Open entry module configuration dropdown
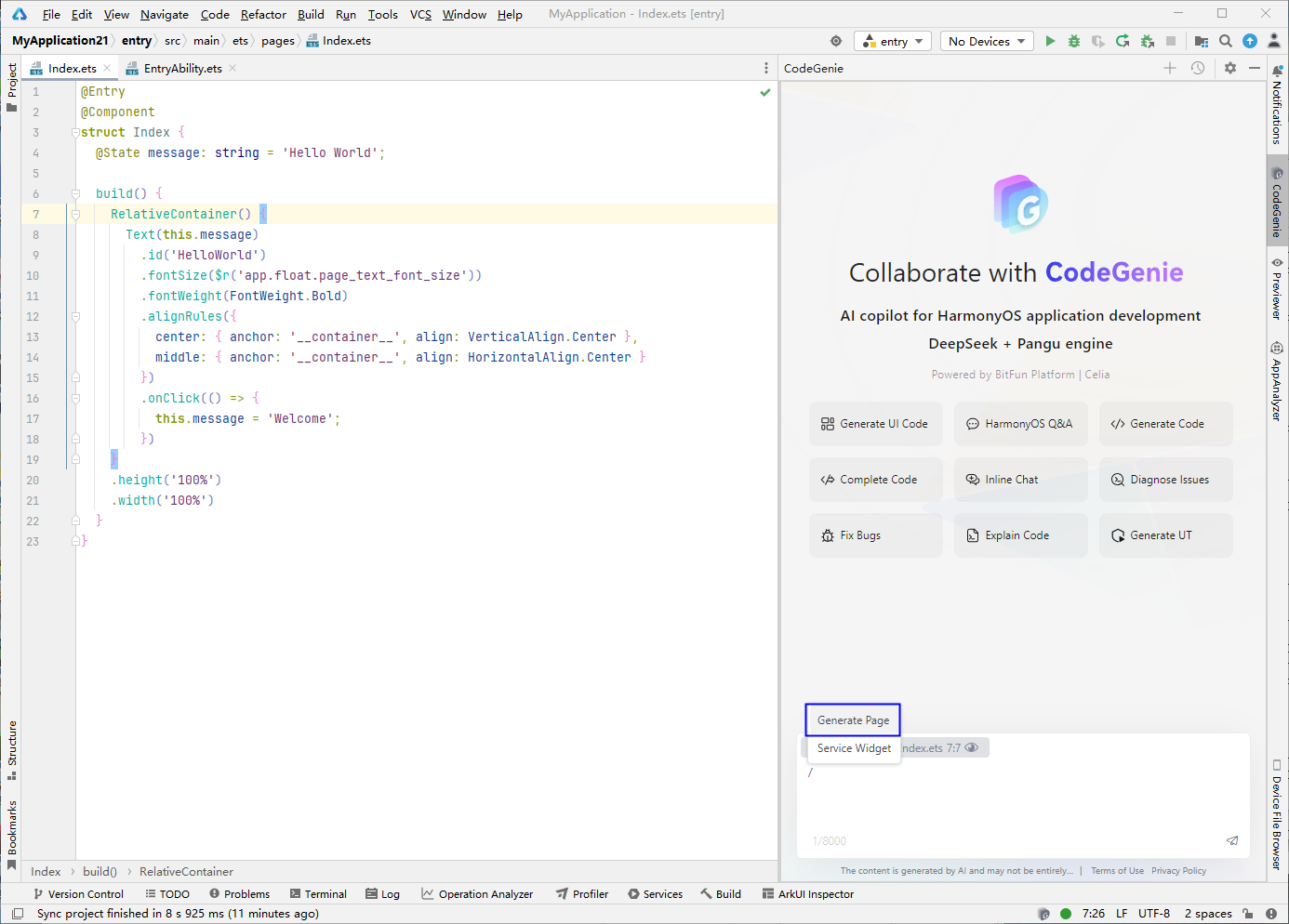The height and width of the screenshot is (924, 1289). click(893, 41)
